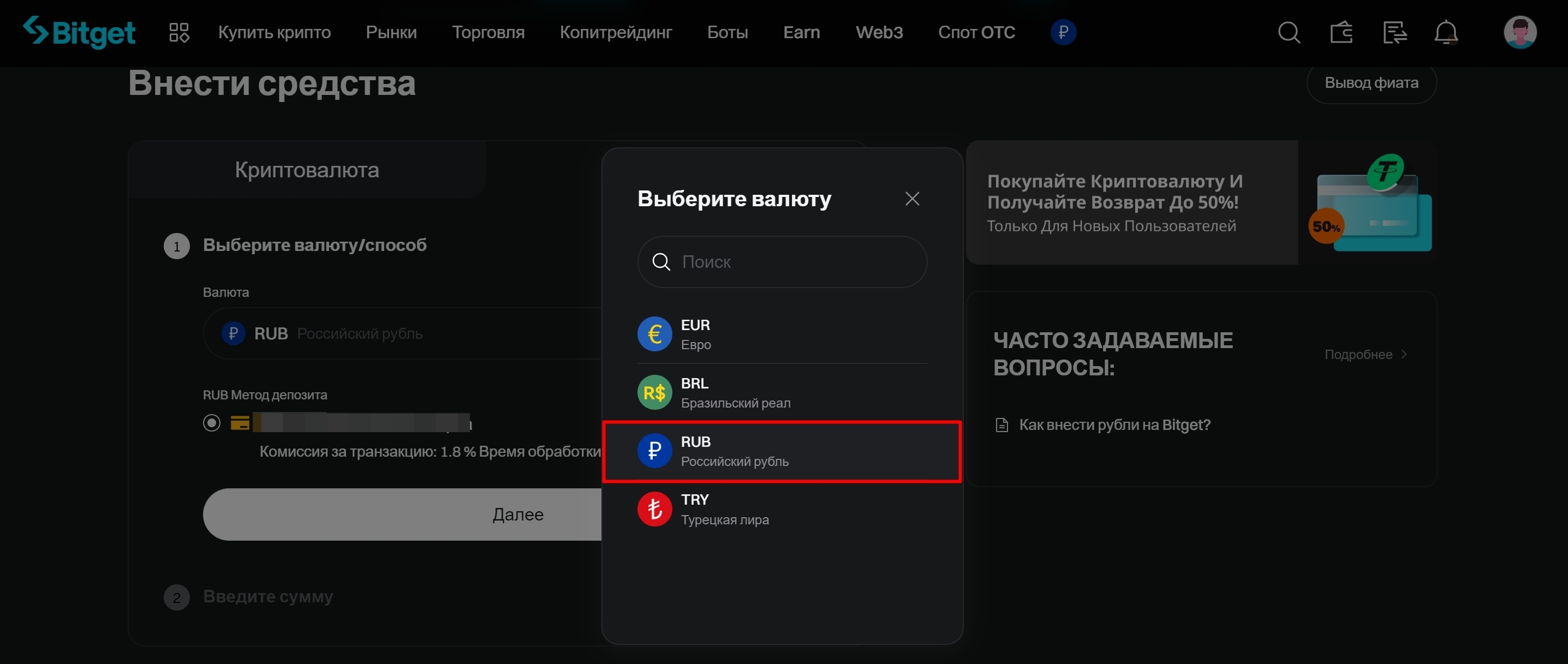Click the Покупайте Криптовалюту promo headline
Image resolution: width=1568 pixels, height=664 pixels.
[x=1114, y=192]
